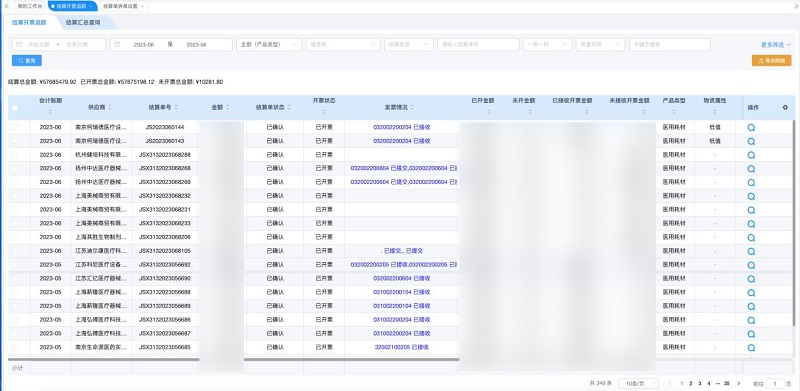Check the row for JSX3132023056690
The width and height of the screenshot is (800, 391).
pos(15,279)
